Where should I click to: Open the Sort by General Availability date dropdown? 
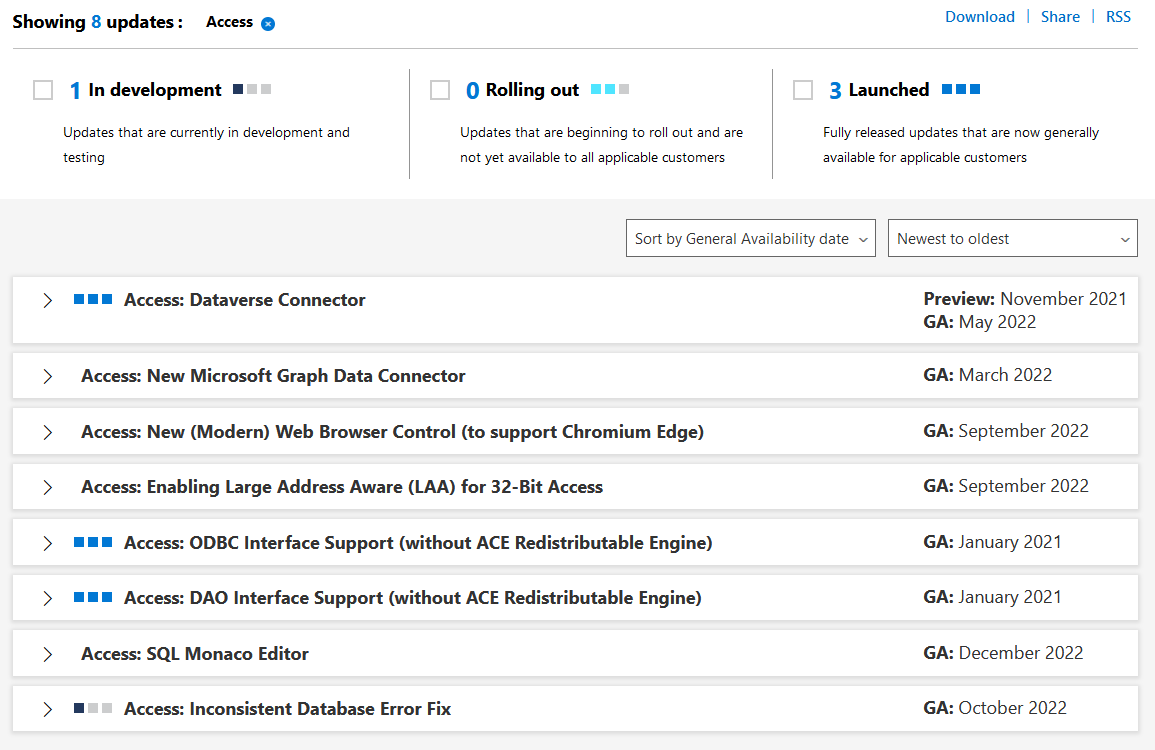point(751,238)
